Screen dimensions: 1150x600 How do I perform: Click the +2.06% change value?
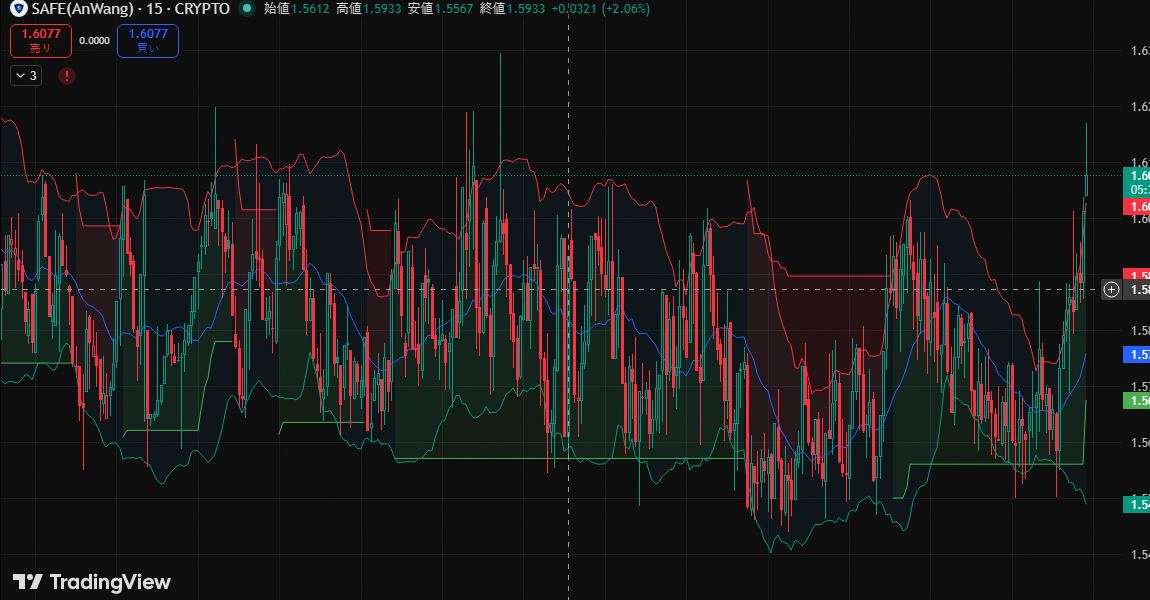[x=625, y=9]
